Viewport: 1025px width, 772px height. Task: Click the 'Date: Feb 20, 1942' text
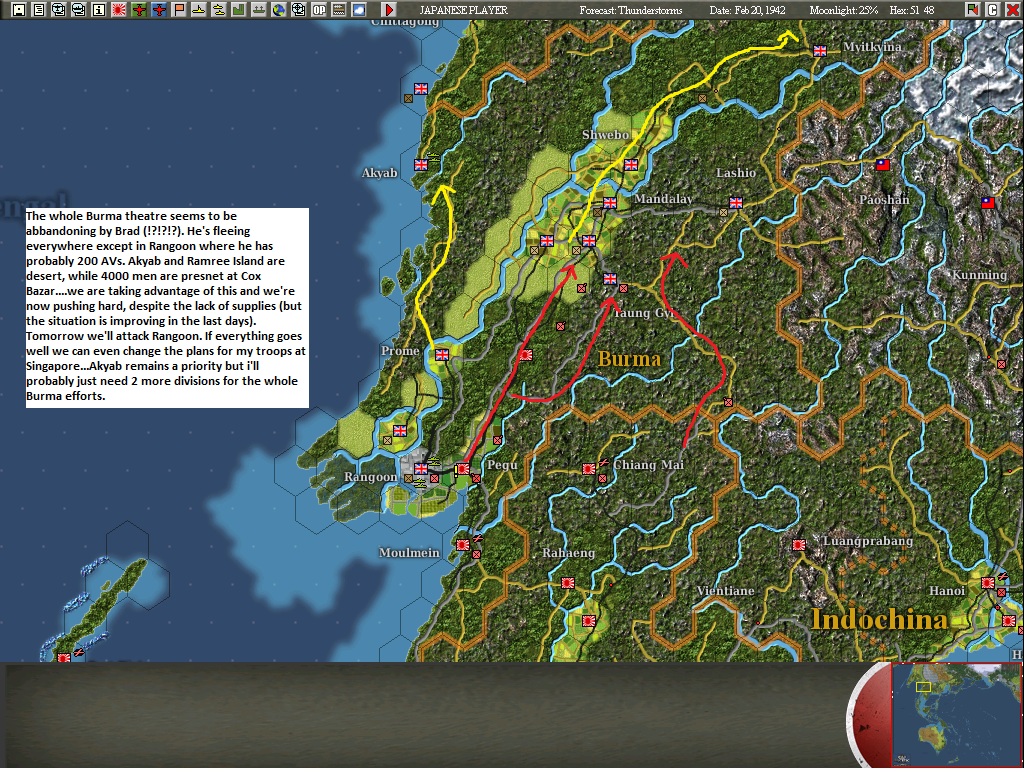pyautogui.click(x=747, y=10)
